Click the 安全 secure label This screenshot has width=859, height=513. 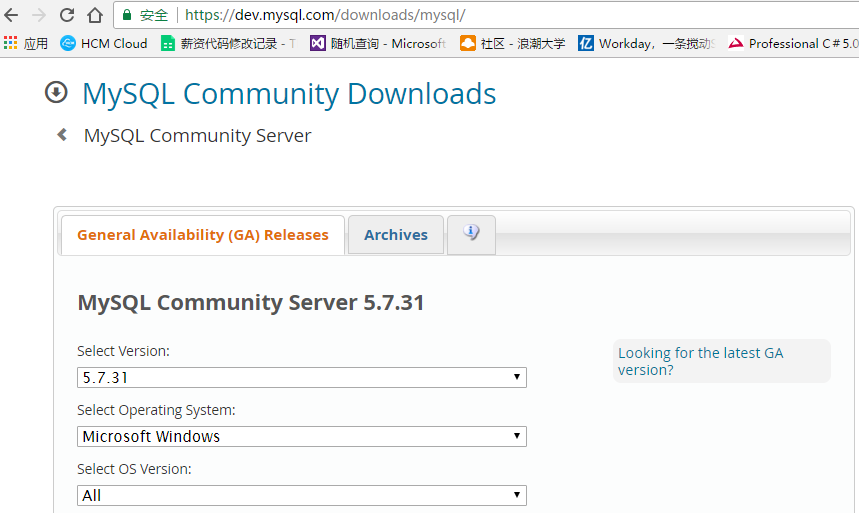point(153,15)
